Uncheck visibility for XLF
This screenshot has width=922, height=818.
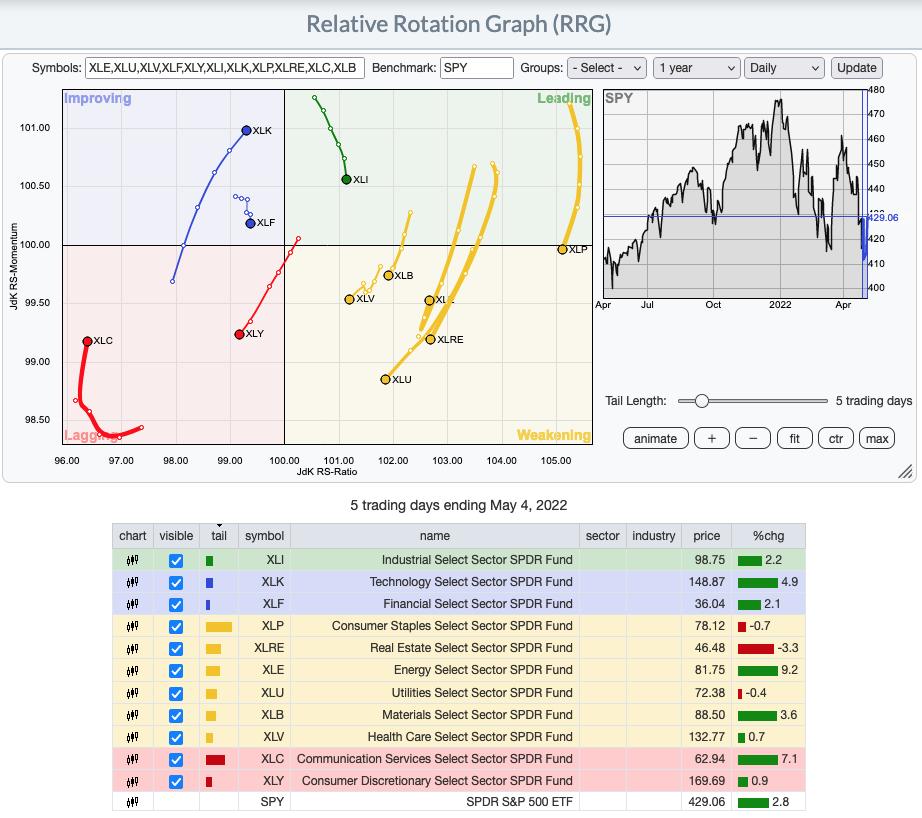(176, 605)
